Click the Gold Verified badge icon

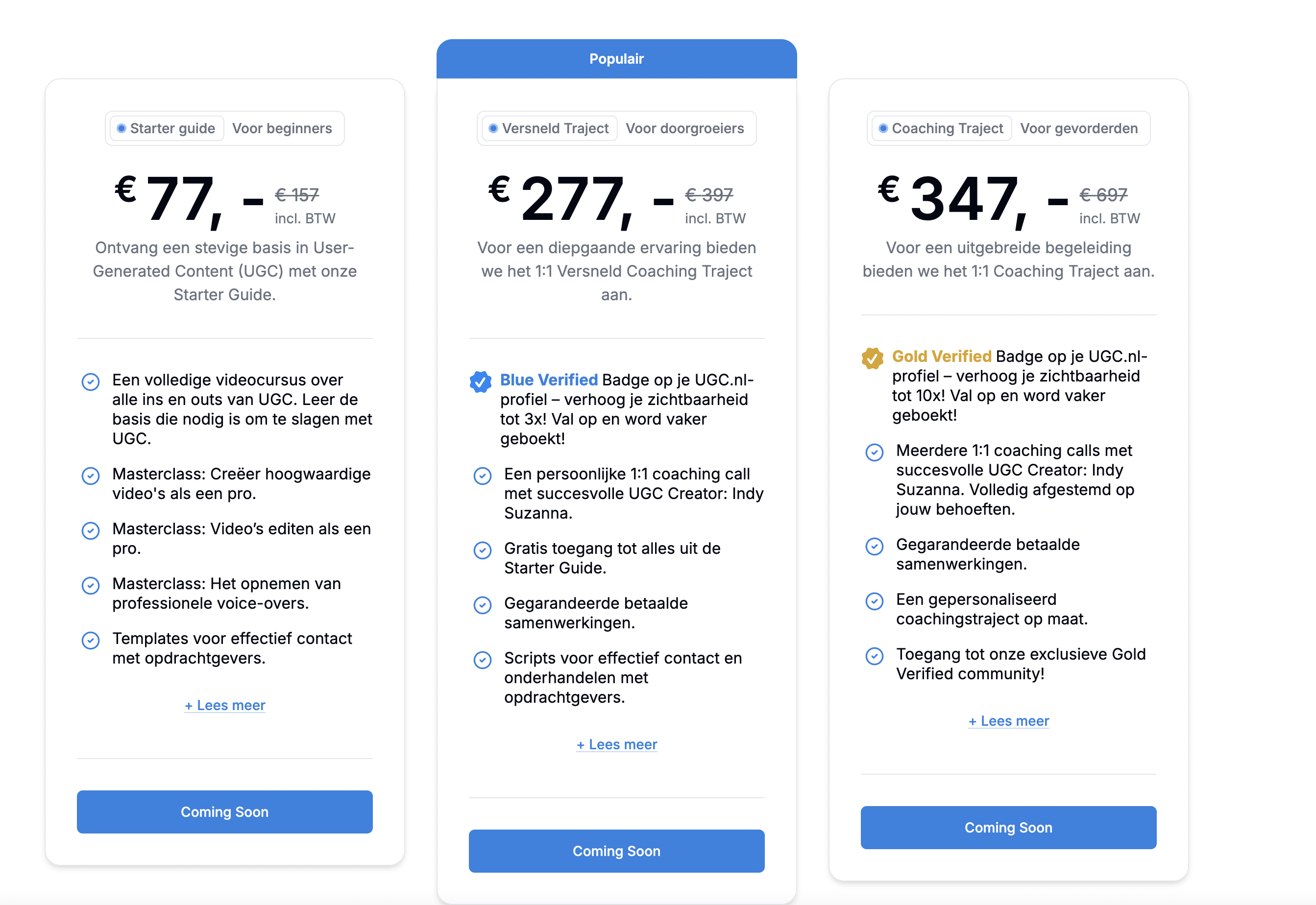873,358
